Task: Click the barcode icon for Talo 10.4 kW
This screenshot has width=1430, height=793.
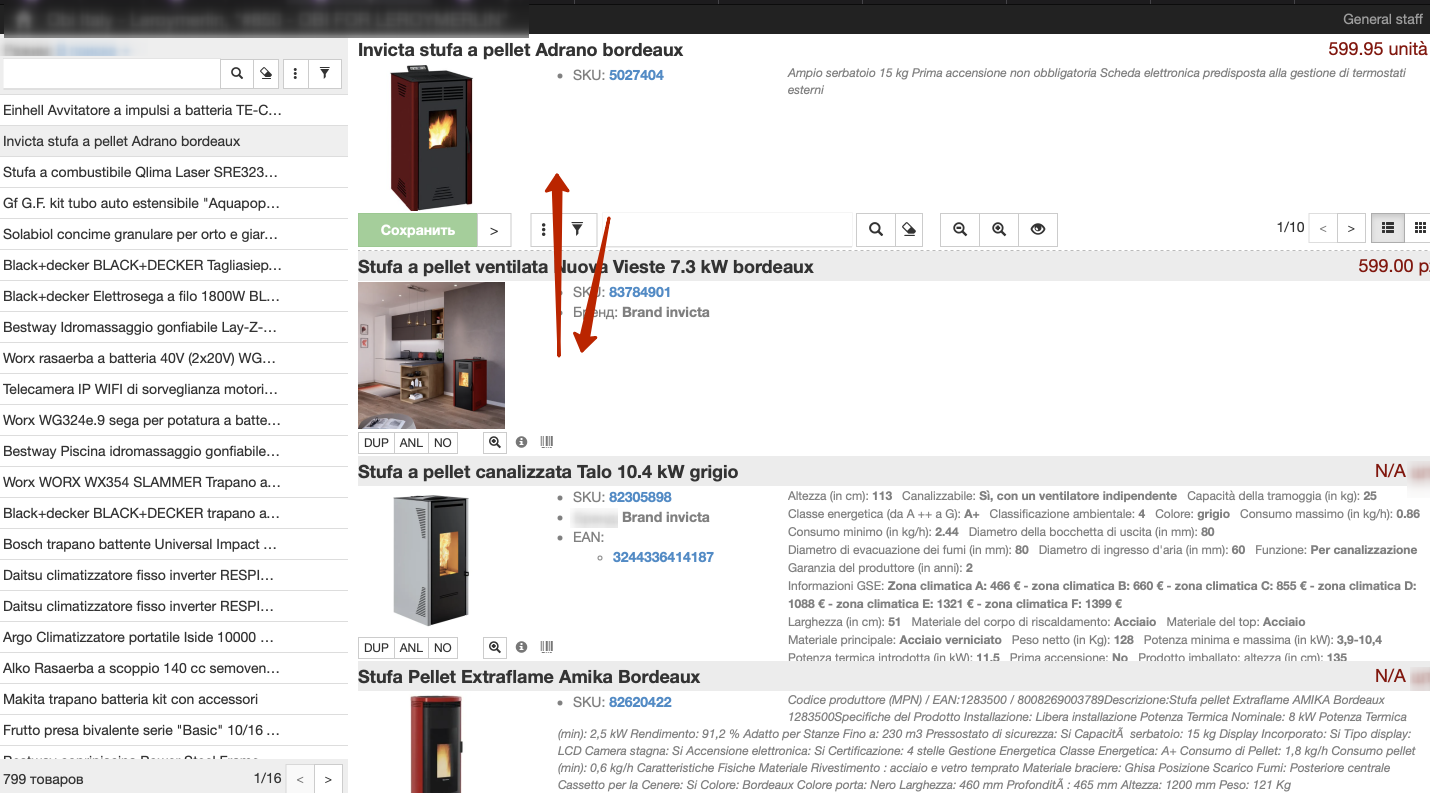Action: [x=547, y=647]
